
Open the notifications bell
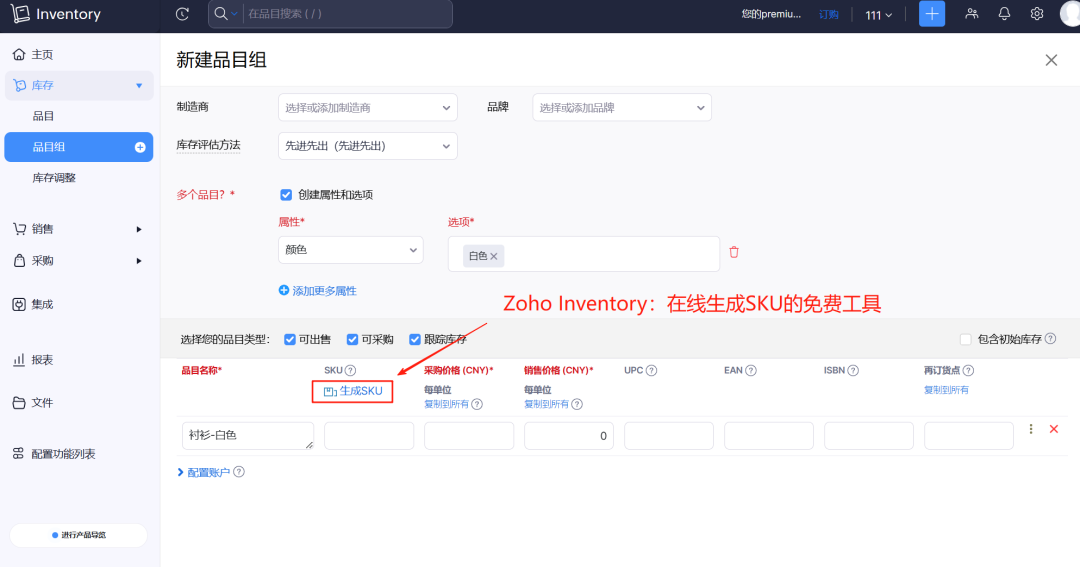click(1004, 14)
